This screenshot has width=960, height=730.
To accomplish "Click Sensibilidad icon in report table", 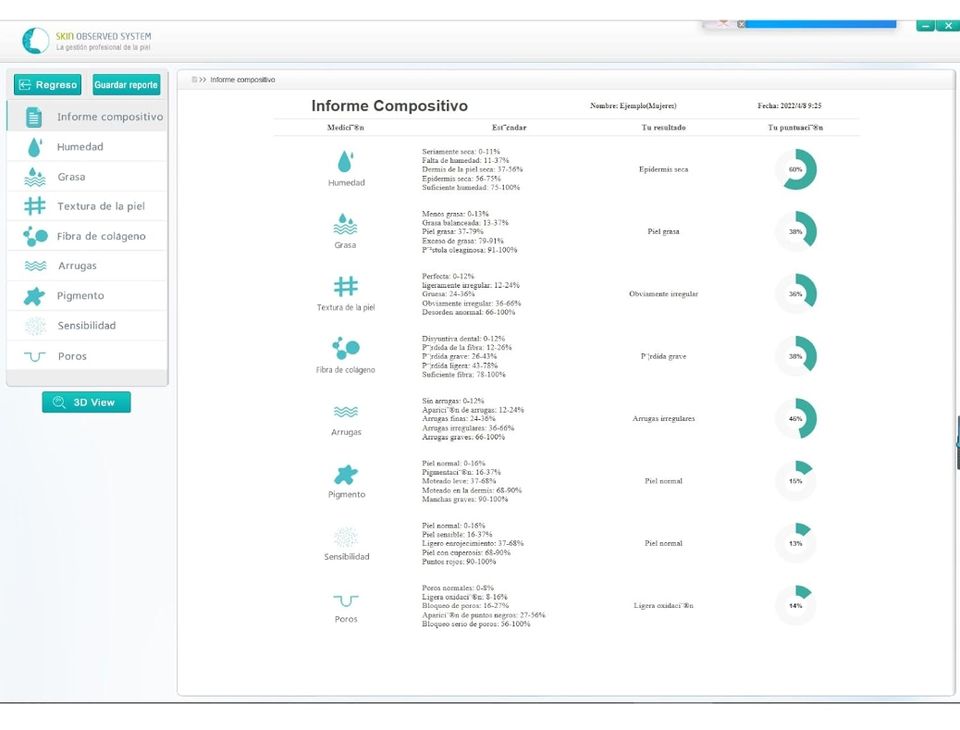I will pyautogui.click(x=346, y=537).
